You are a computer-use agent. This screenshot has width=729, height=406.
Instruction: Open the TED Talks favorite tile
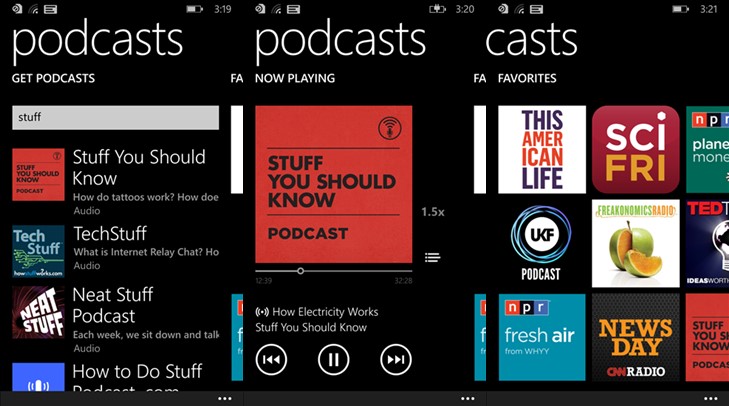708,243
